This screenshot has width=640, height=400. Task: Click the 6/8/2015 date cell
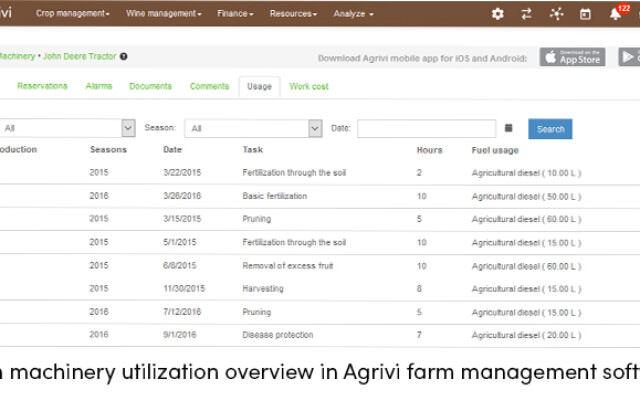[180, 266]
